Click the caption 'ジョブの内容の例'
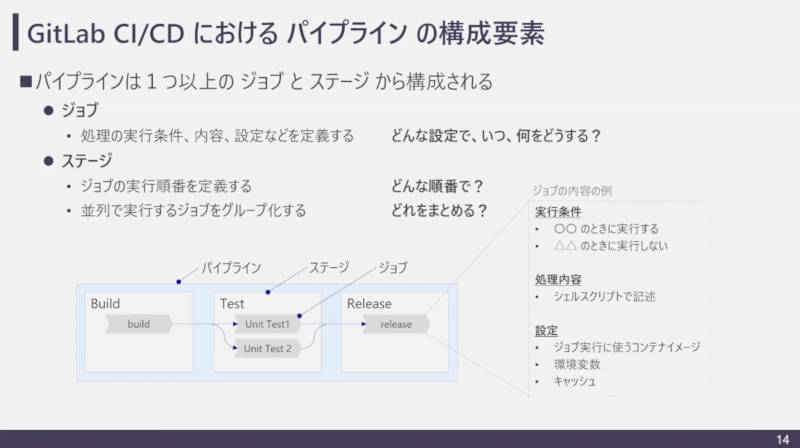Viewport: 800px width, 448px height. click(x=572, y=191)
